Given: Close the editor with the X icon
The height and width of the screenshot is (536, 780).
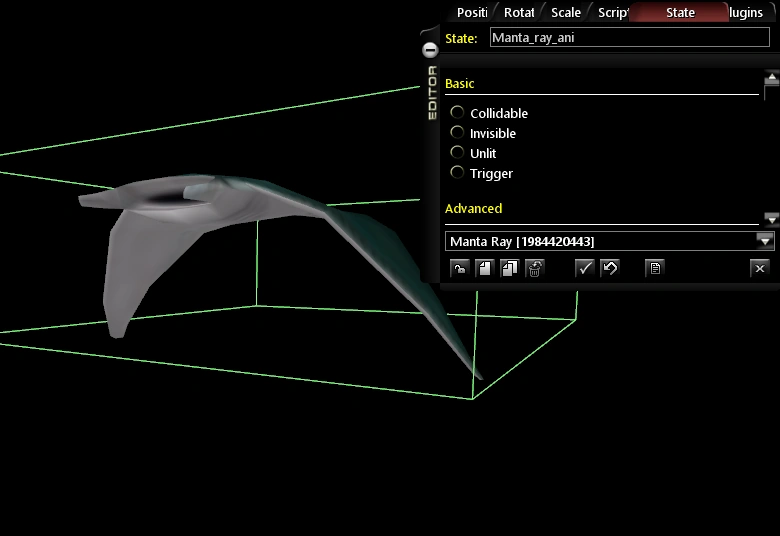Looking at the screenshot, I should click(760, 268).
